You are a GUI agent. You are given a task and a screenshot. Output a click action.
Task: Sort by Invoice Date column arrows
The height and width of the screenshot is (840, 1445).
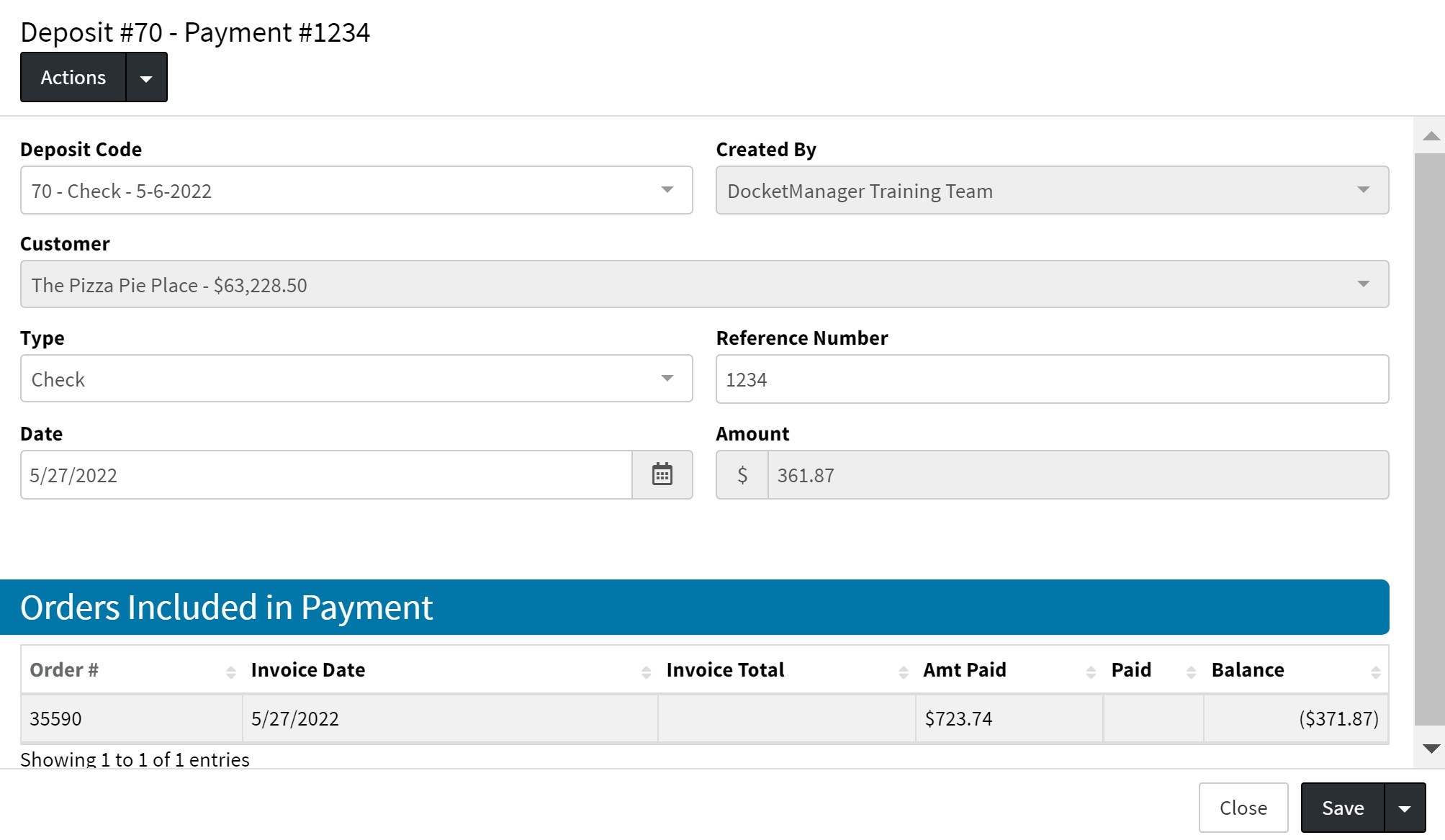point(646,672)
